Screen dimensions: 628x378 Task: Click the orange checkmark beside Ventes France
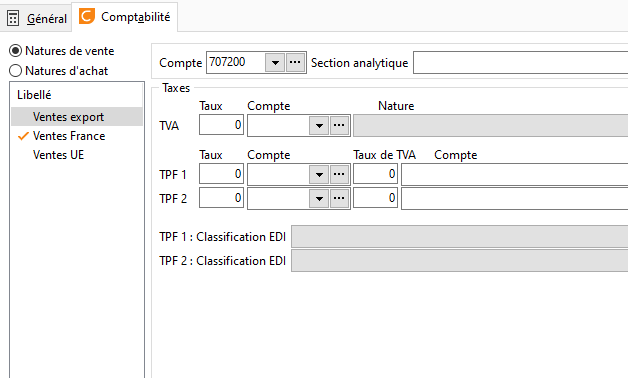(24, 136)
